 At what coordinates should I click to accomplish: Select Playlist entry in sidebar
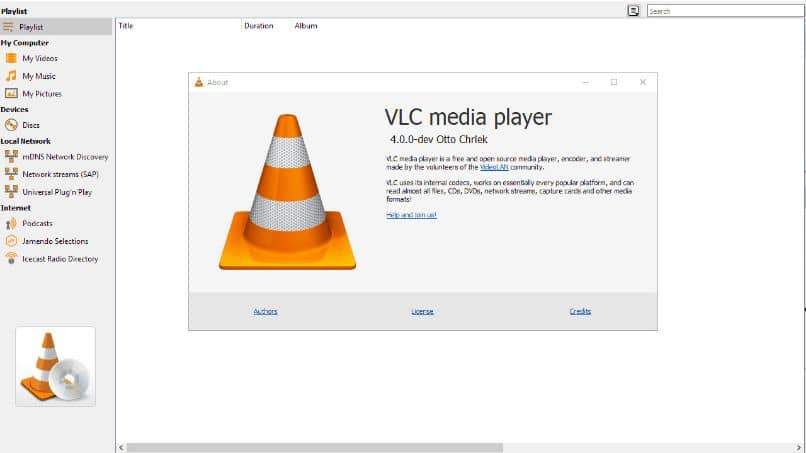pos(56,27)
